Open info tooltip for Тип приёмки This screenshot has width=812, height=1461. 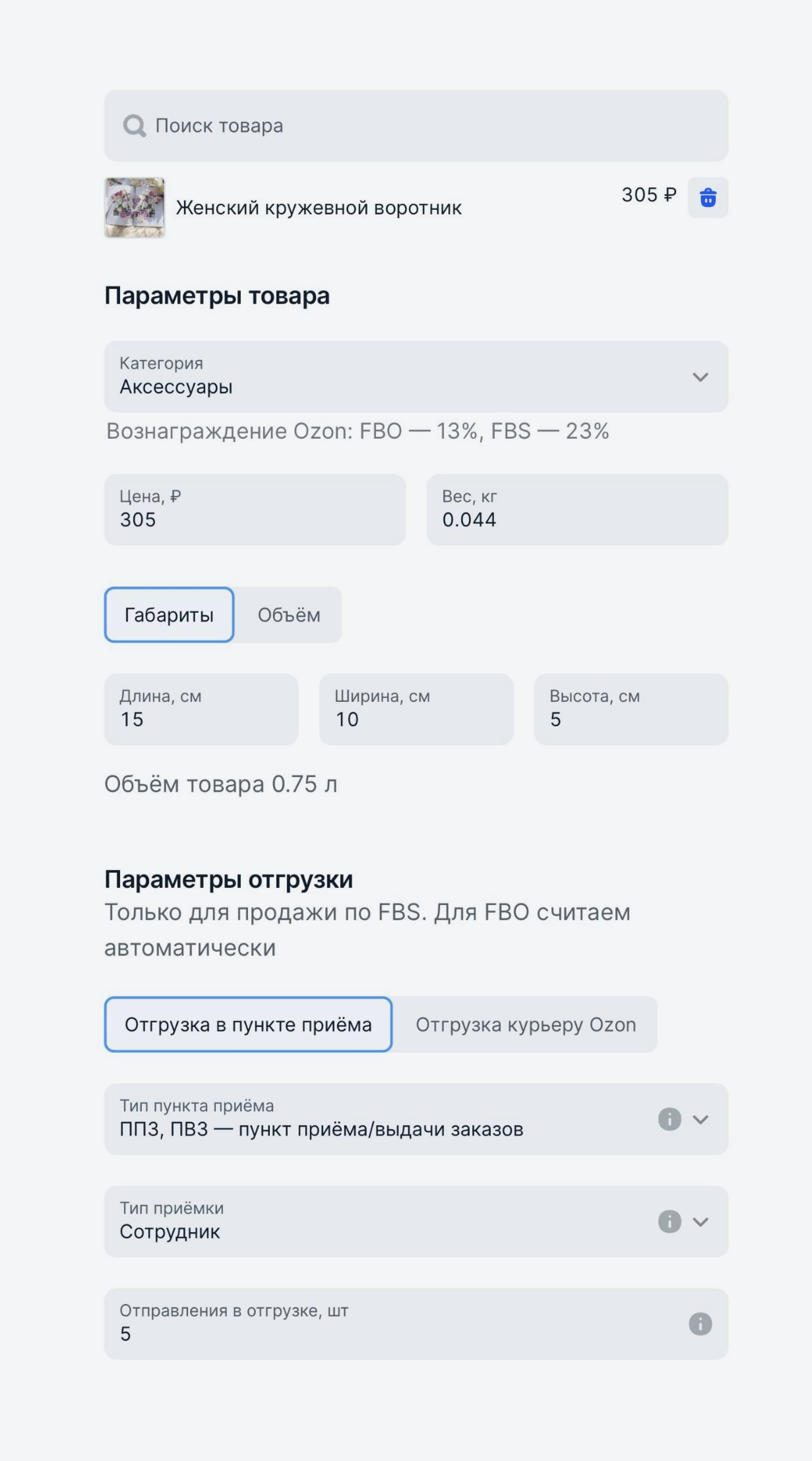669,1221
